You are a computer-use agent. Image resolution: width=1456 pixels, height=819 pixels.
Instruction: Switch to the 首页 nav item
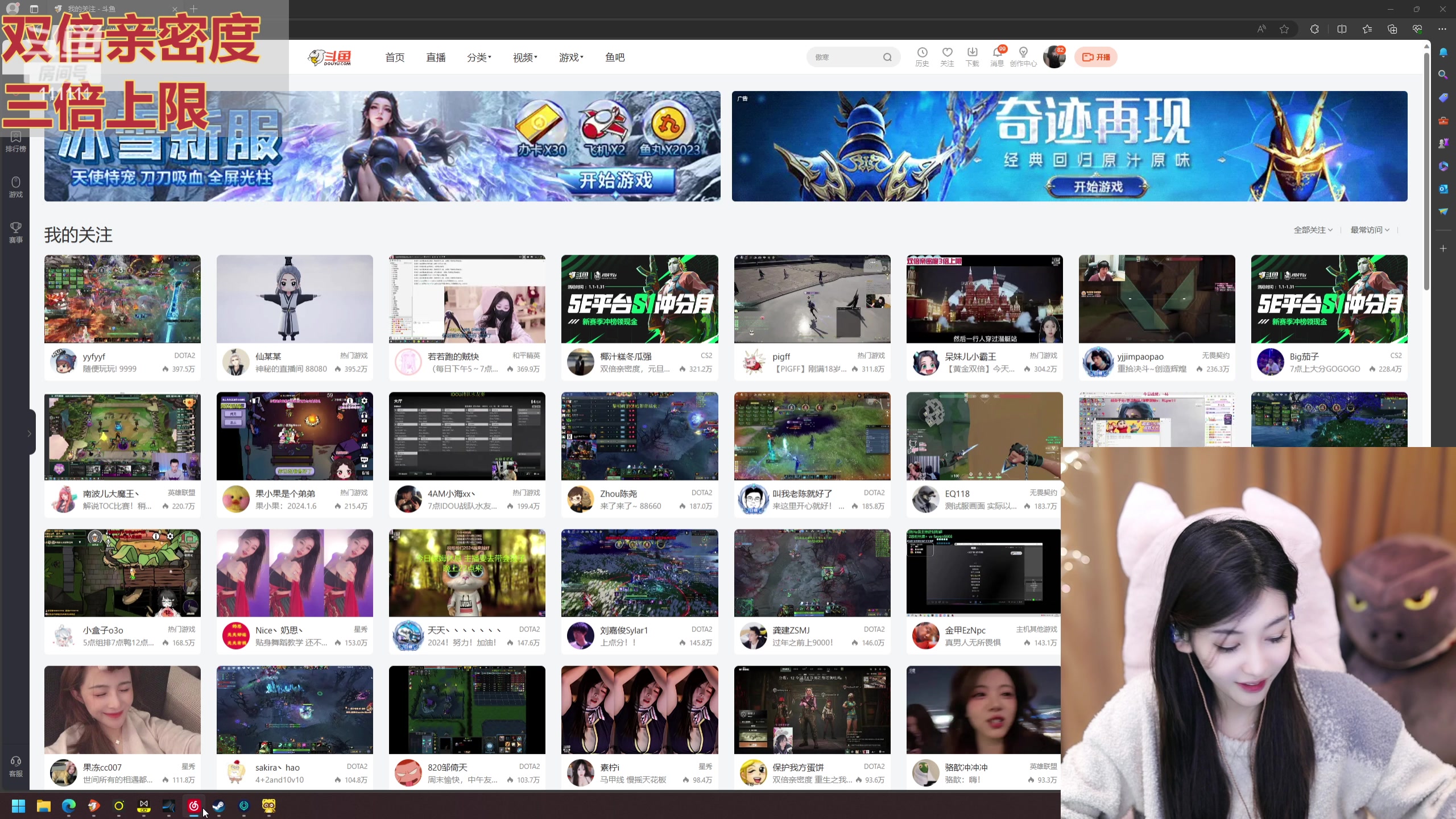pos(395,57)
